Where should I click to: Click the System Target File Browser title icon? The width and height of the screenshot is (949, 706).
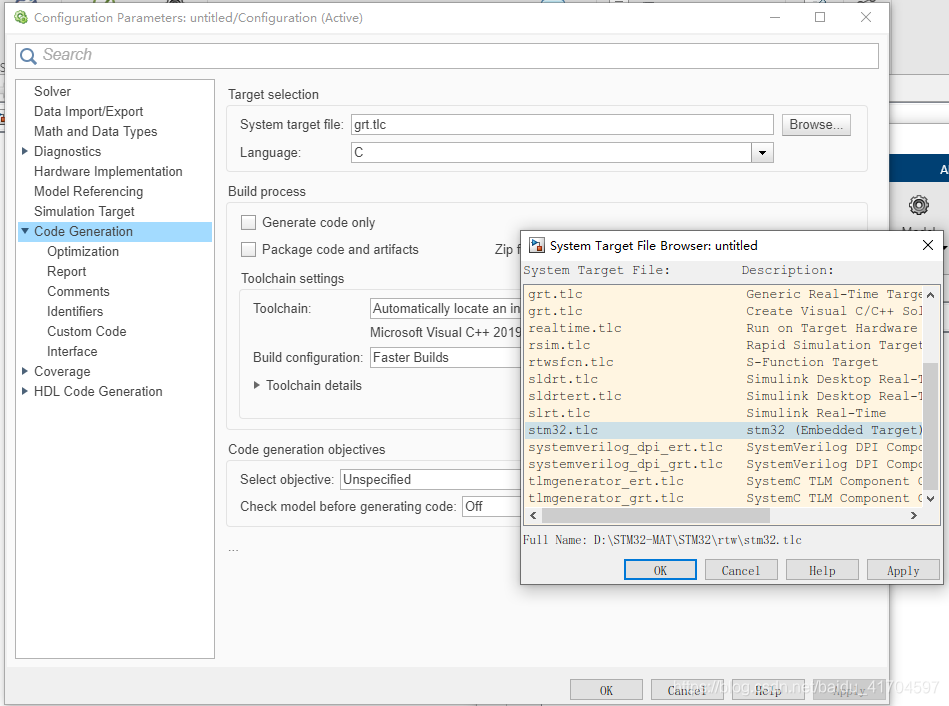pyautogui.click(x=537, y=245)
